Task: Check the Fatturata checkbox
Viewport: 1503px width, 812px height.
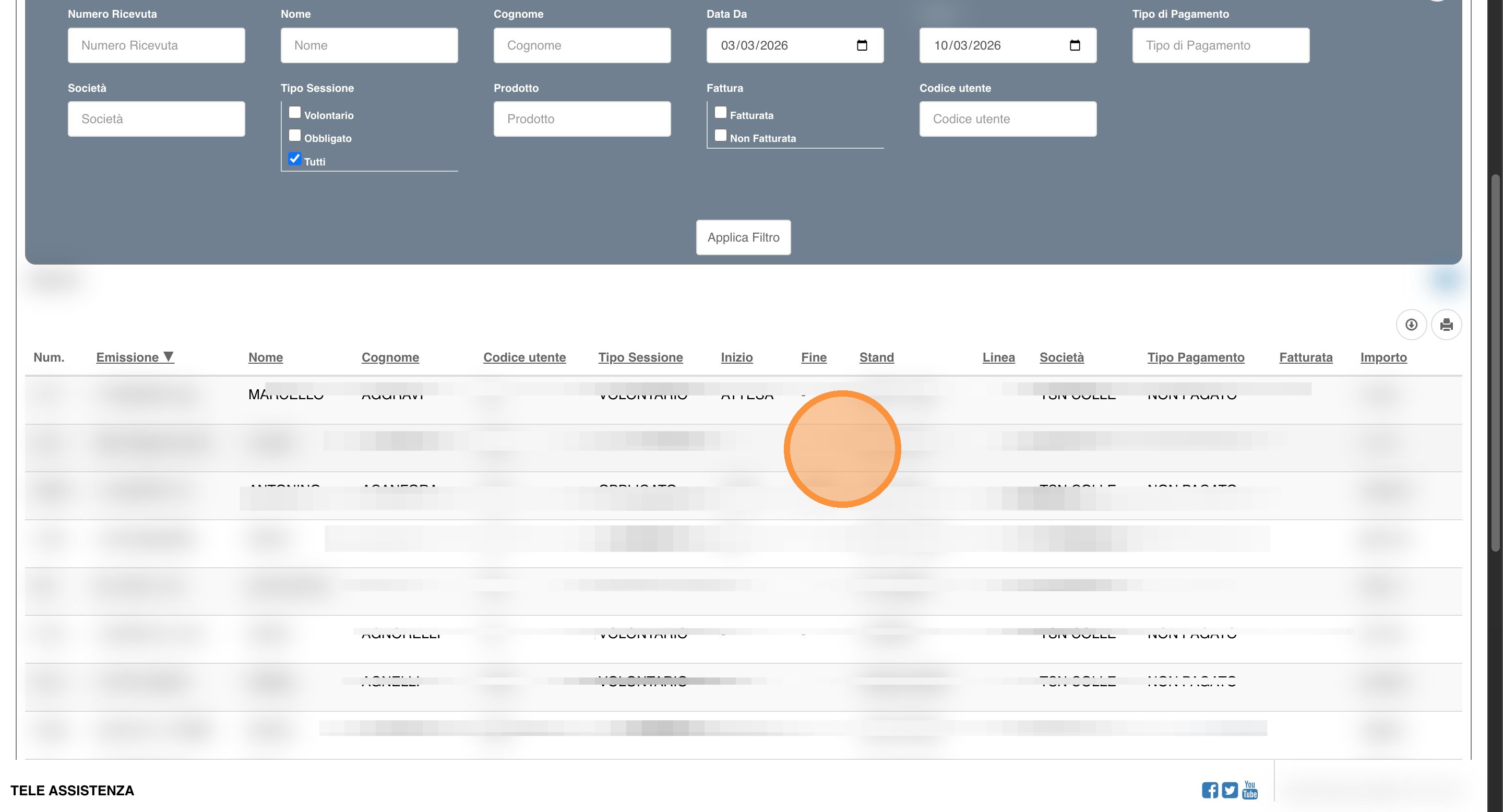Action: [x=721, y=113]
